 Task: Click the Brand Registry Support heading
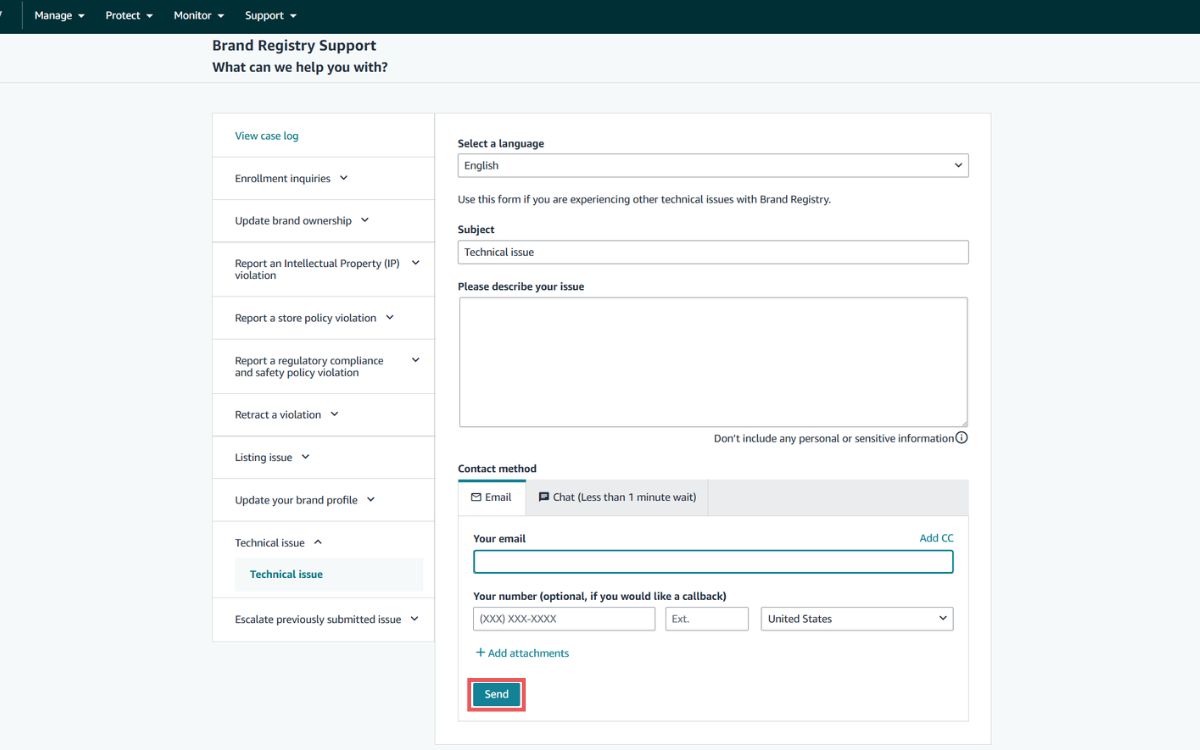click(x=294, y=46)
